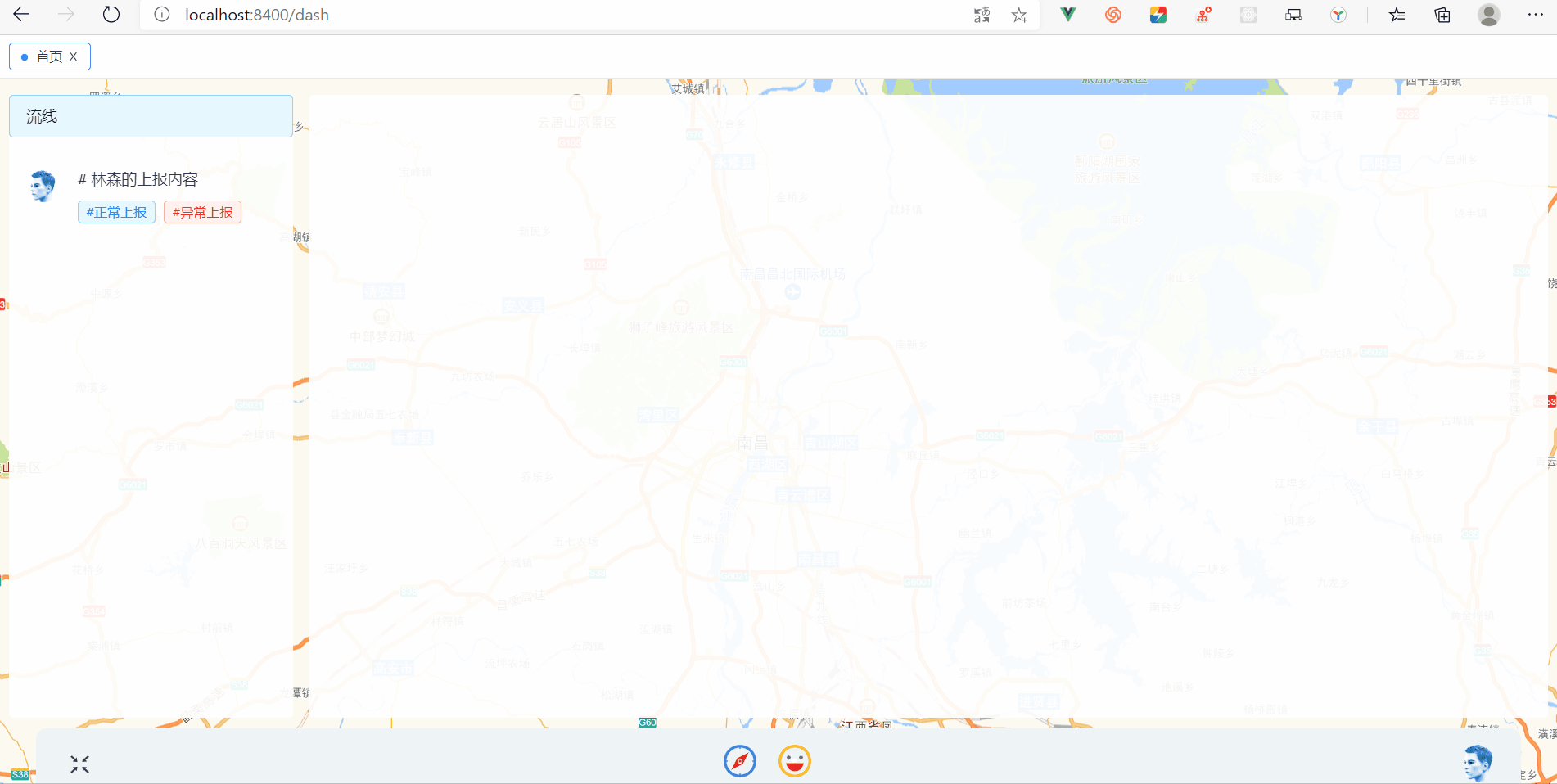Open browser collections icon
Viewport: 1557px width, 784px height.
(1442, 15)
